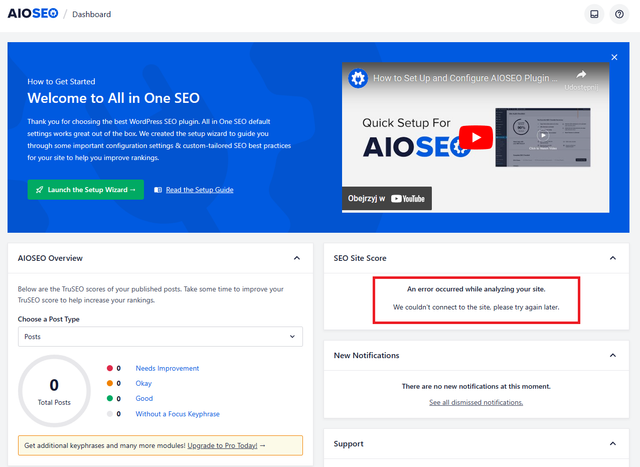The image size is (640, 467).
Task: Click the 'Choose a Post Type' label
Action: click(x=49, y=319)
